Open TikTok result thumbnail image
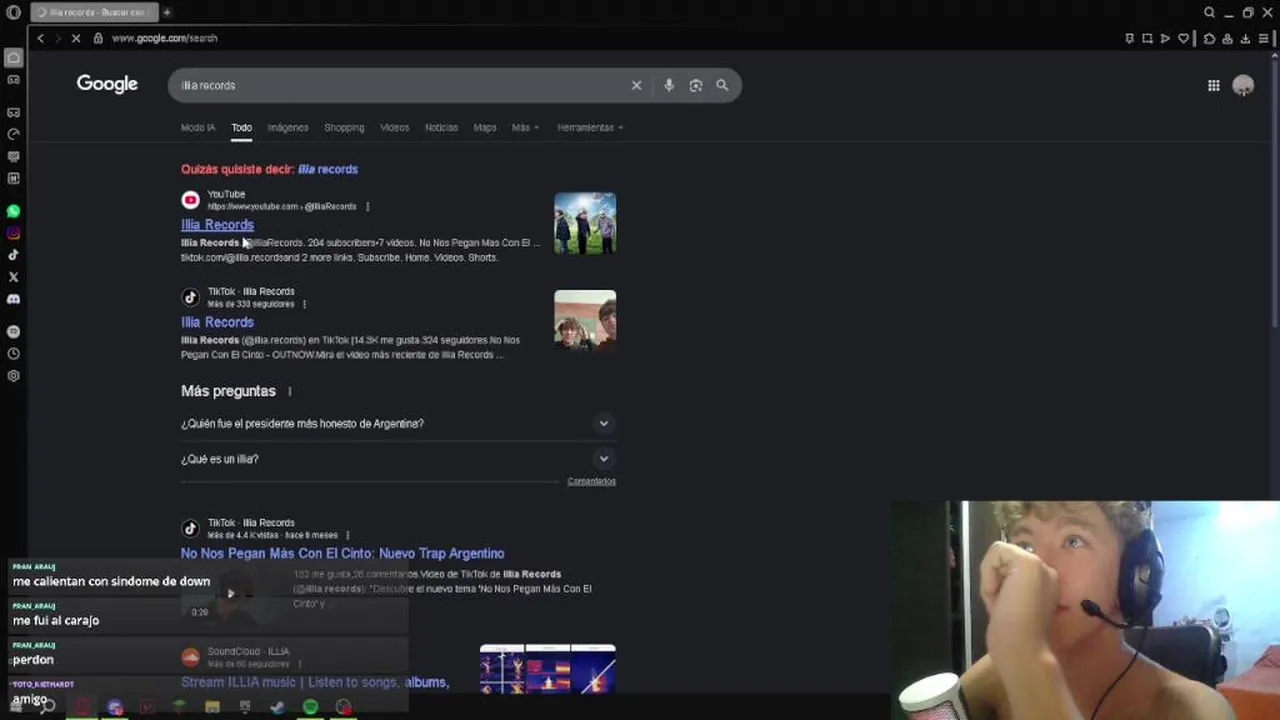The height and width of the screenshot is (720, 1280). 585,320
